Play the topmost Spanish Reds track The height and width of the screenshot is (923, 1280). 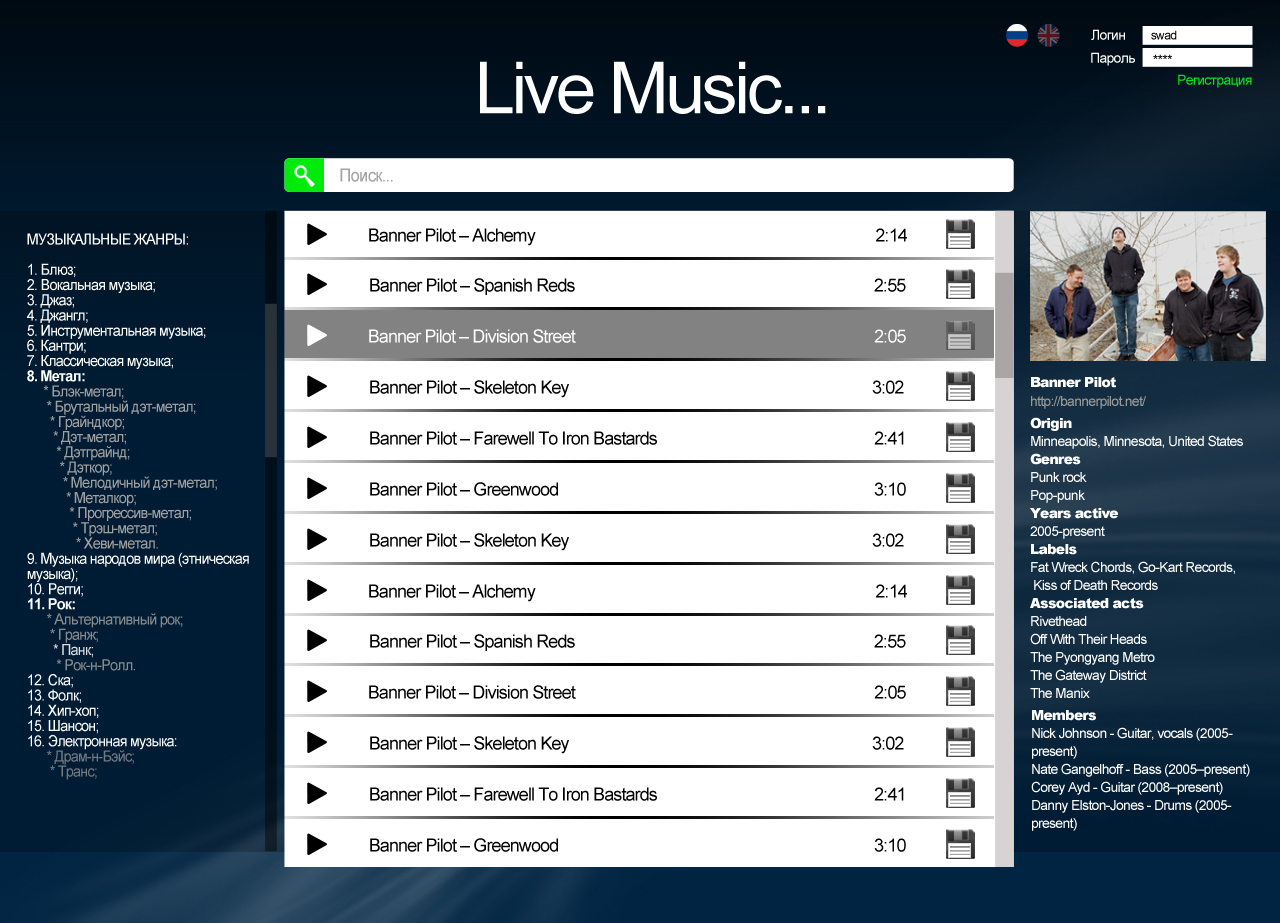(x=317, y=285)
